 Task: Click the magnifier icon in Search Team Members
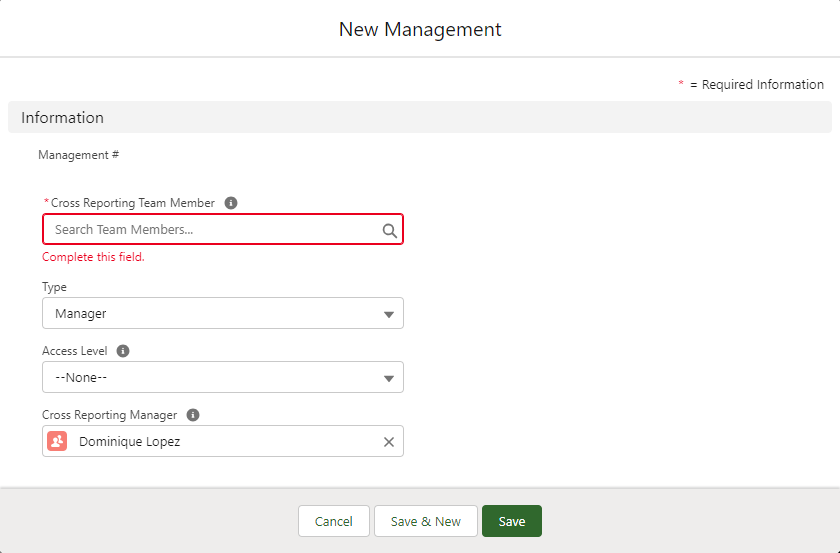(x=389, y=230)
